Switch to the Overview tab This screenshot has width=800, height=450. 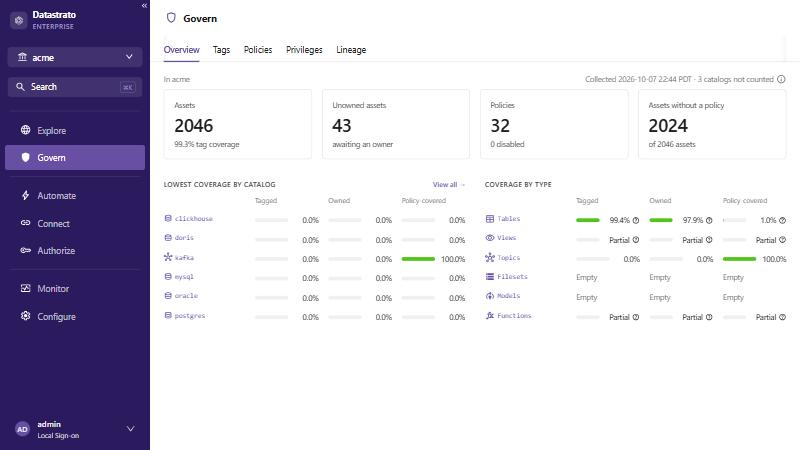(182, 49)
